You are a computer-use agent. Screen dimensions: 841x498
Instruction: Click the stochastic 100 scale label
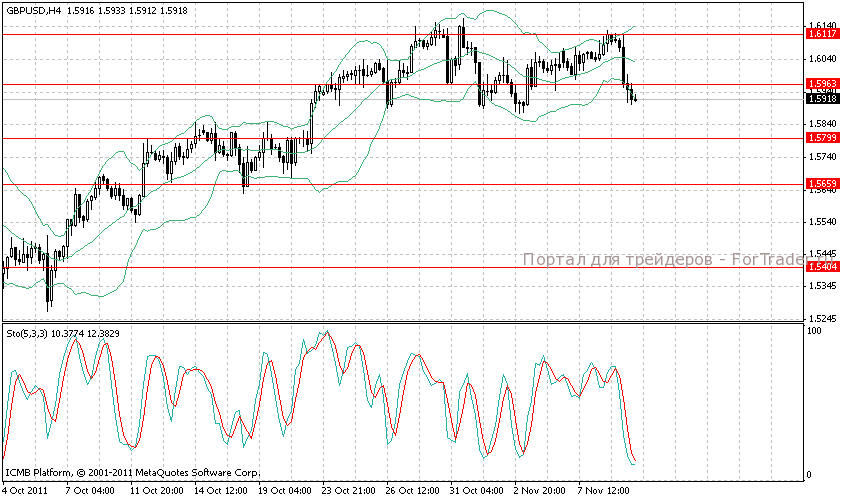click(814, 331)
